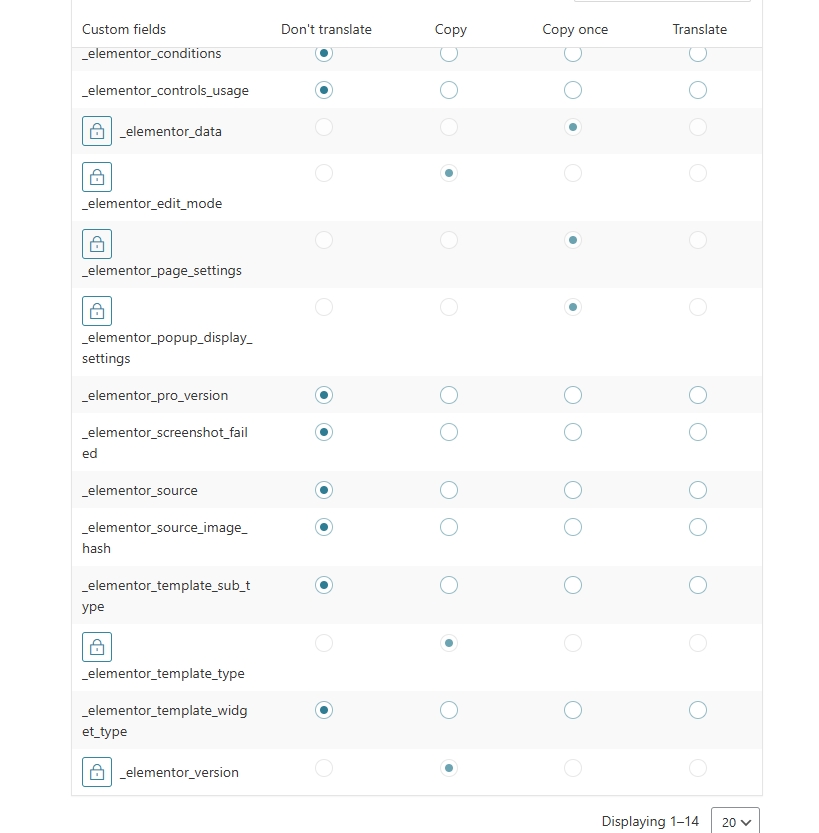Image resolution: width=819 pixels, height=833 pixels.
Task: Open the items-per-page dropdown showing 20
Action: click(735, 821)
